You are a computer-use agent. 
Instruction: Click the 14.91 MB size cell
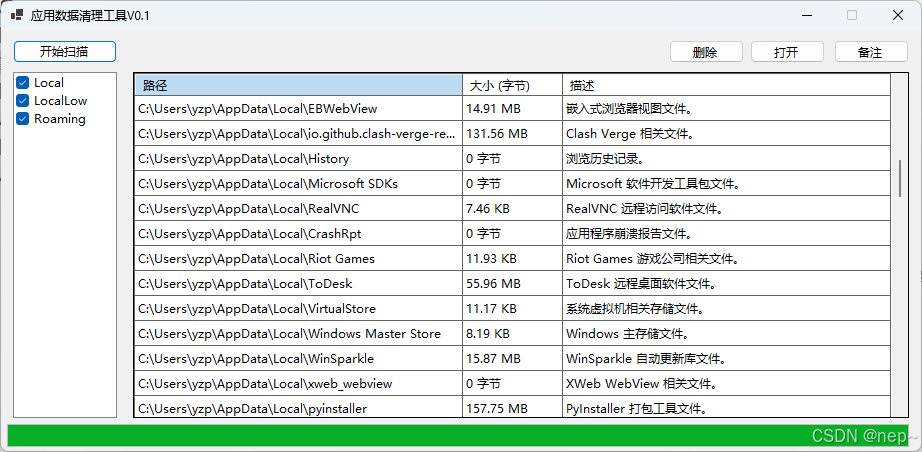coord(512,109)
